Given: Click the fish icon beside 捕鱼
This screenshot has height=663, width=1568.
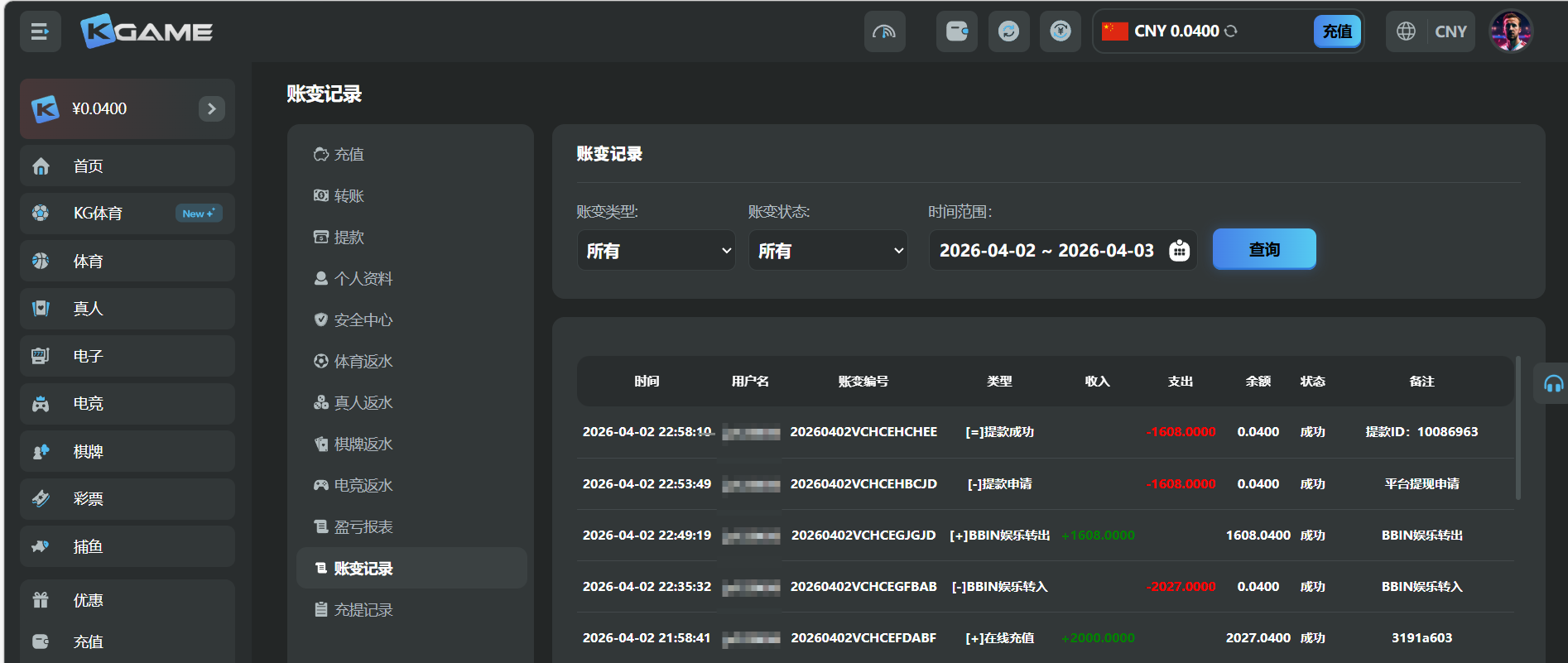Looking at the screenshot, I should 41,546.
